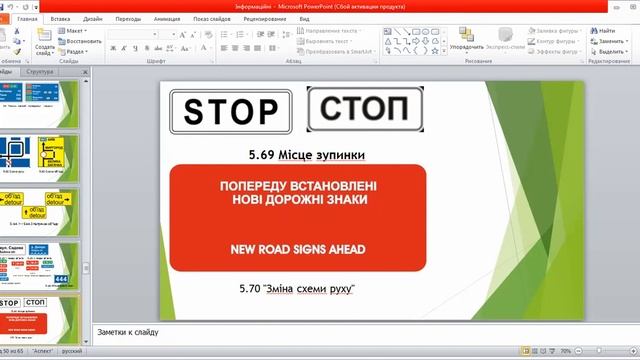Click the Normal view icon in status bar
This screenshot has height=360, width=640.
pyautogui.click(x=526, y=351)
